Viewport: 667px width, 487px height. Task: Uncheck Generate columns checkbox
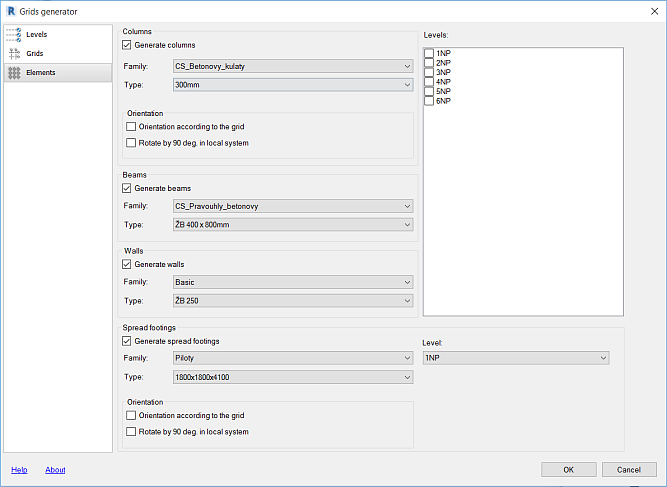coord(126,45)
